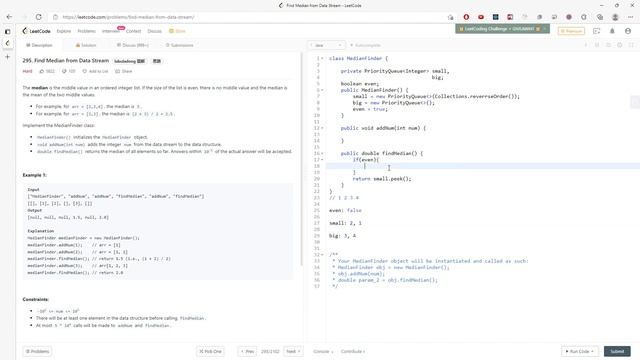Image resolution: width=640 pixels, height=360 pixels.
Task: Click the Share link
Action: click(x=124, y=71)
